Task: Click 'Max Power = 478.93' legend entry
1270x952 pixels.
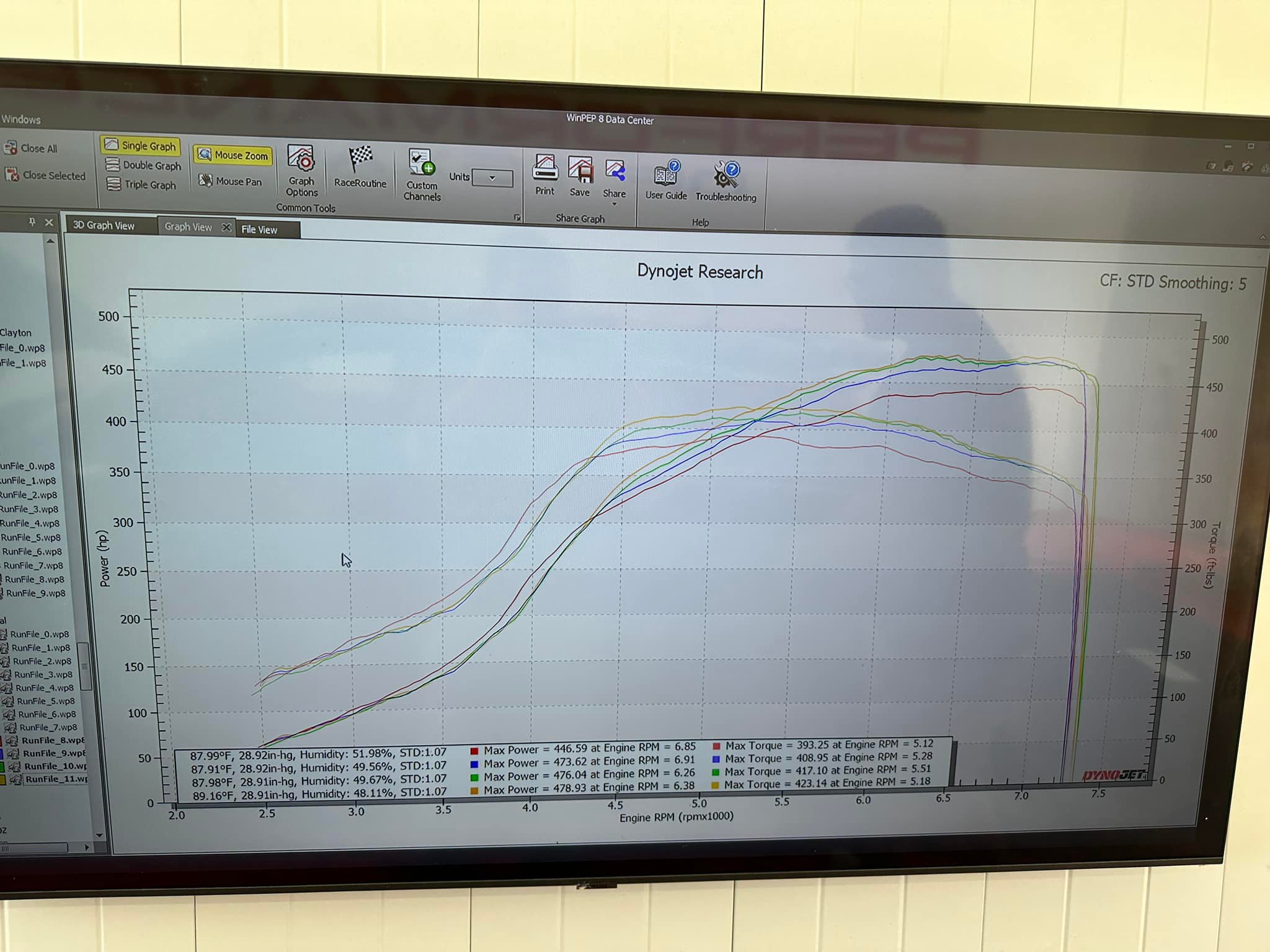Action: point(589,788)
